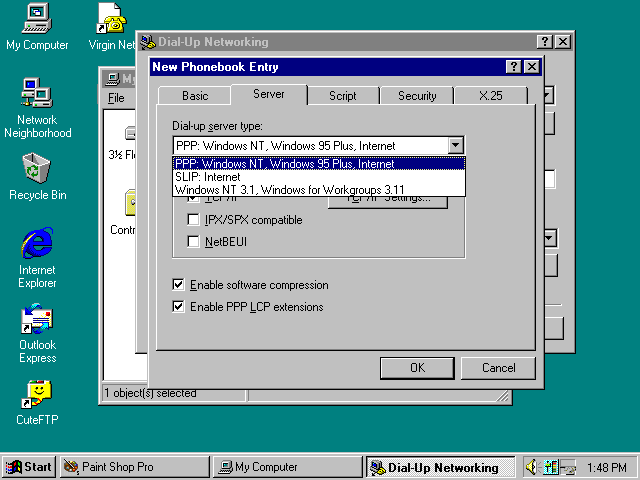Open the Security tab

(x=417, y=96)
